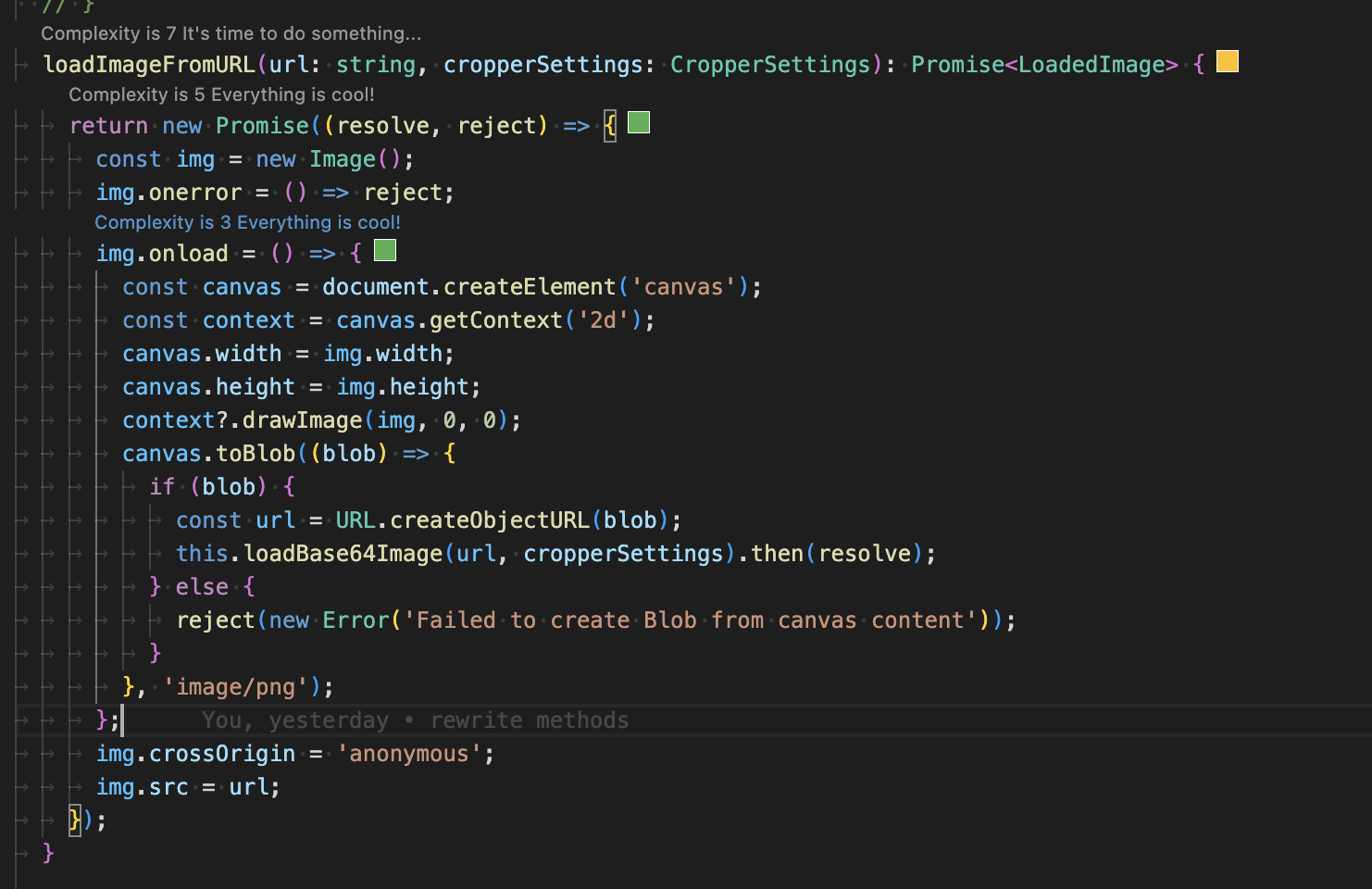Image resolution: width=1372 pixels, height=889 pixels.
Task: Open the 'Complexity is 7' CodeLens annotation
Action: (x=230, y=33)
